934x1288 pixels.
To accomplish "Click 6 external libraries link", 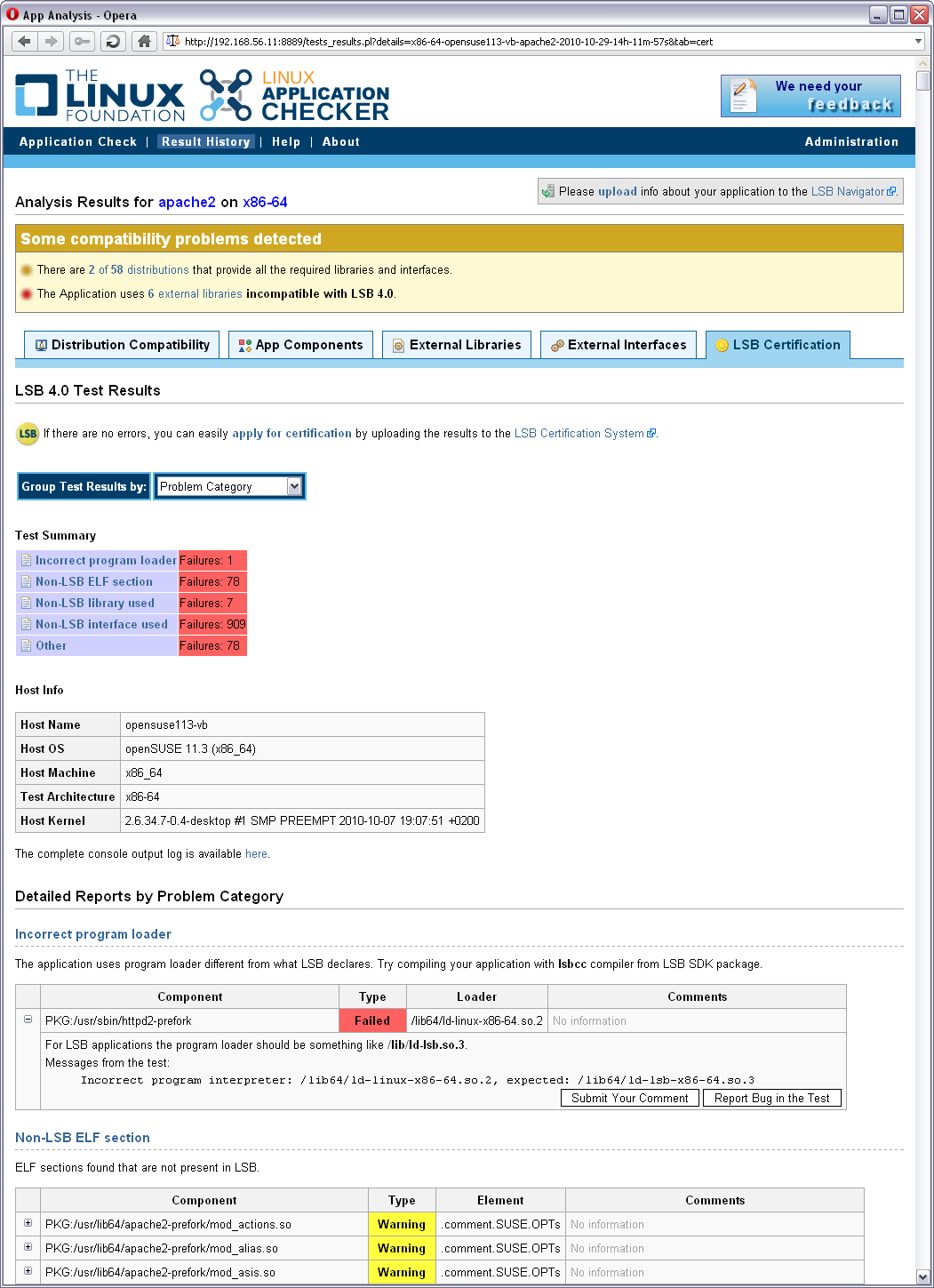I will [x=195, y=294].
